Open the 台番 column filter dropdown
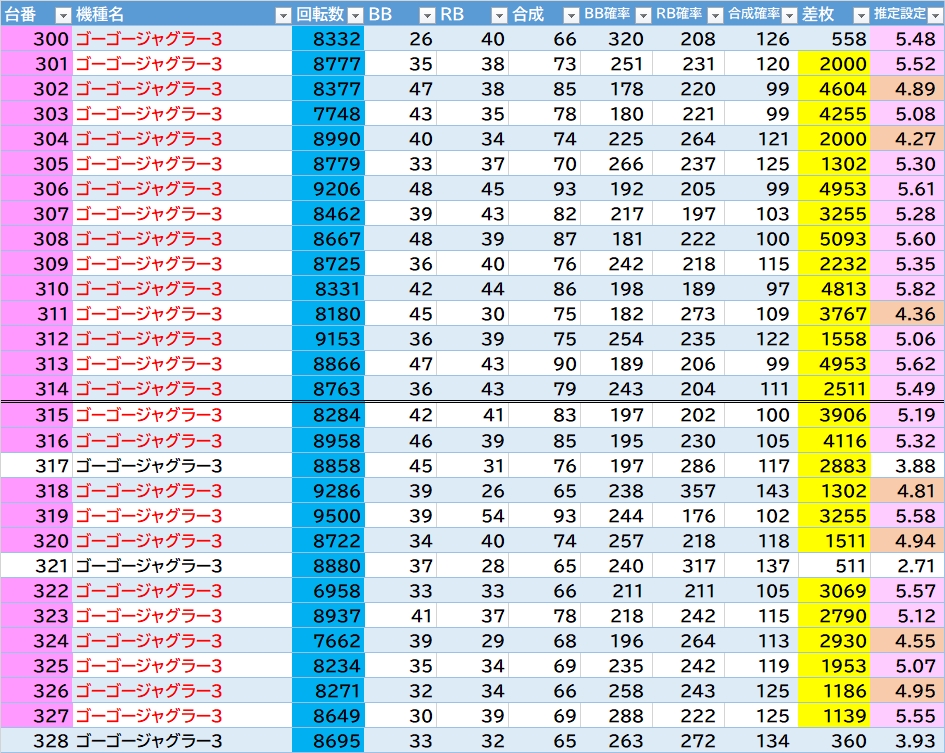 coord(63,16)
